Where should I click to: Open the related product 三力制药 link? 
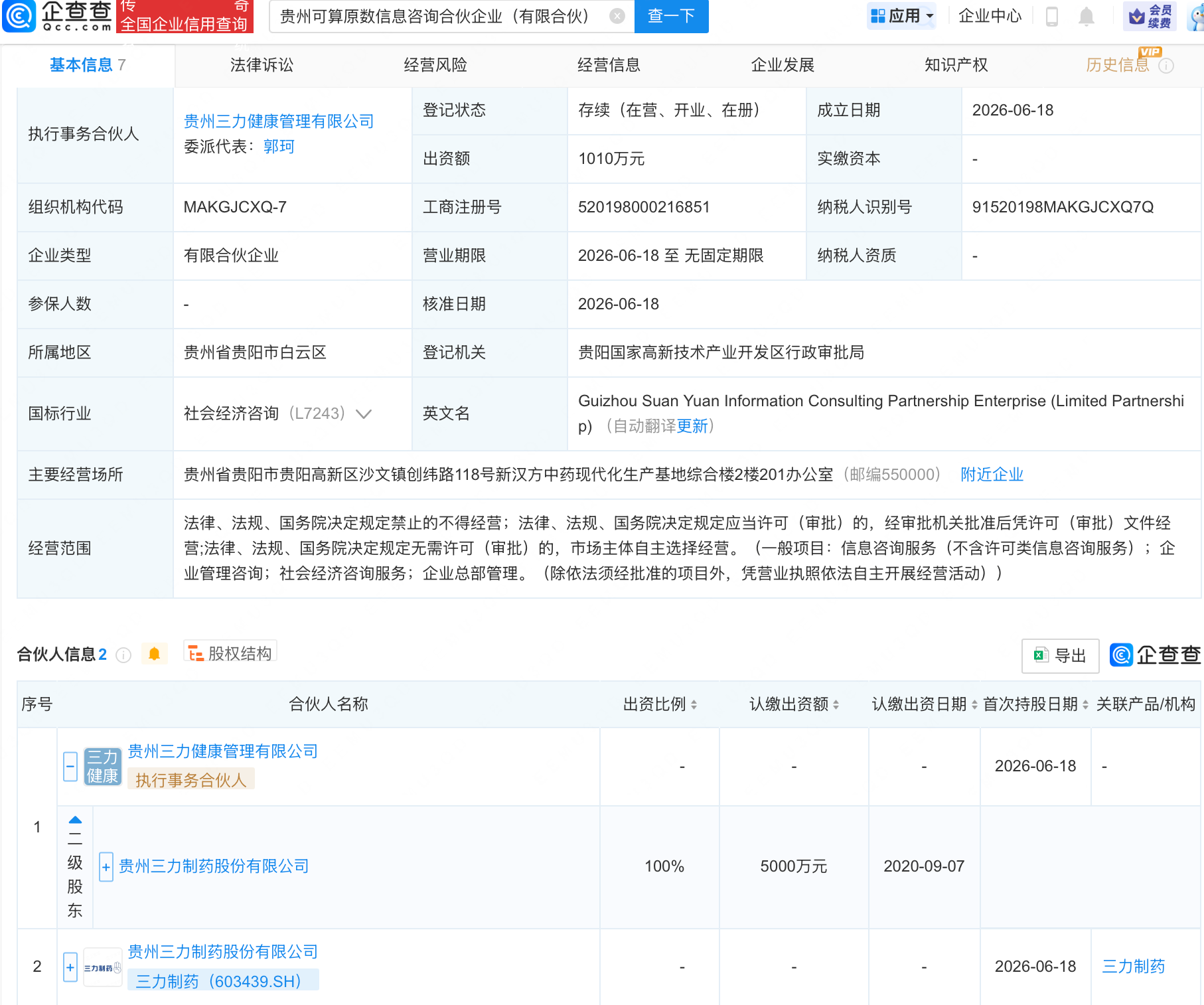click(1133, 966)
